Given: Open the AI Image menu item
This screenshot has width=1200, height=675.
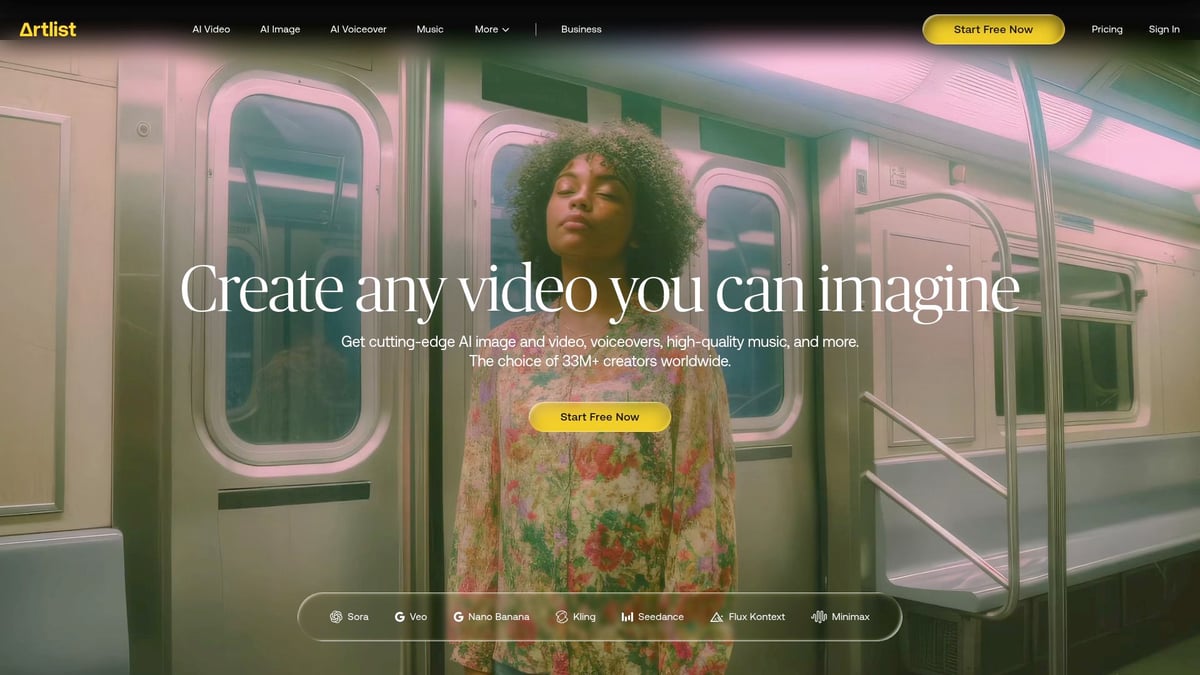Looking at the screenshot, I should 280,29.
